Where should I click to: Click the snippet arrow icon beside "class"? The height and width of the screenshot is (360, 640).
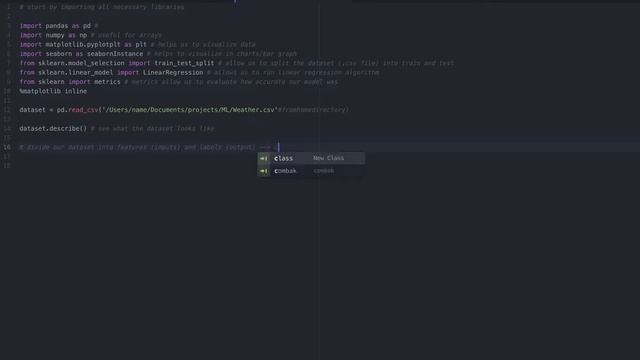click(264, 158)
